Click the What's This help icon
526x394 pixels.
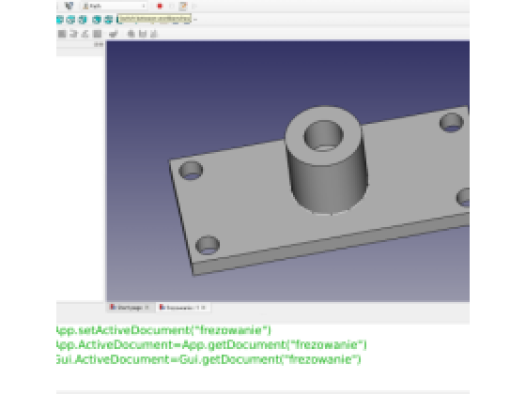click(x=69, y=6)
